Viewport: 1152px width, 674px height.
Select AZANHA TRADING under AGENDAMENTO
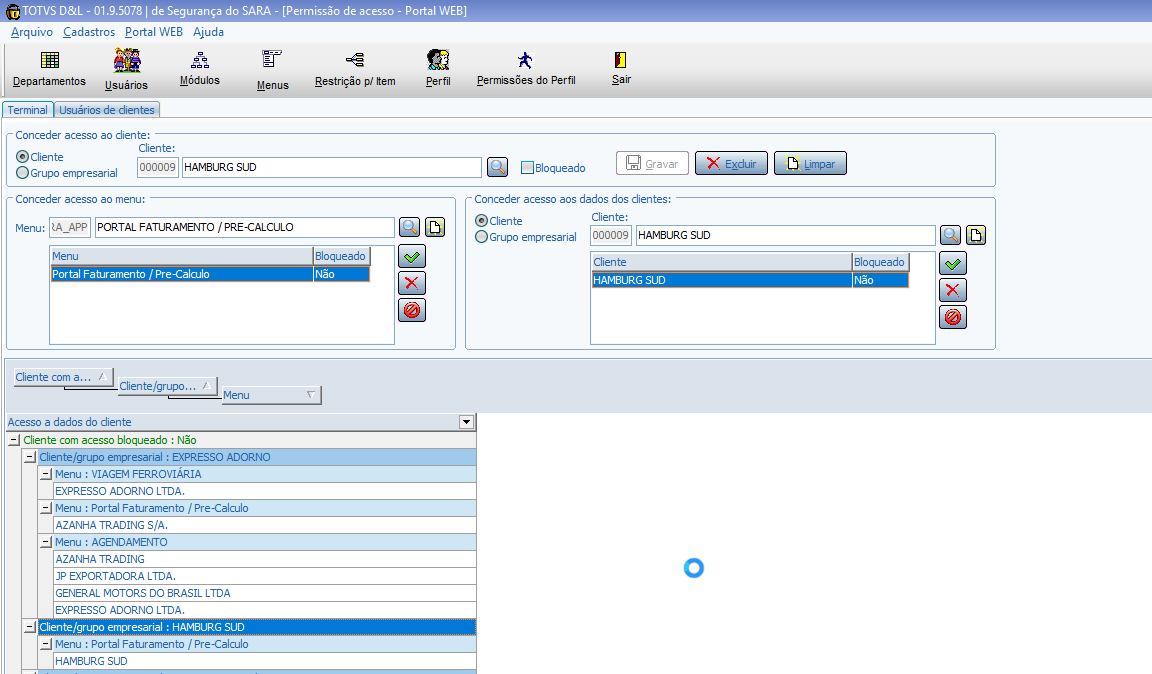(265, 559)
